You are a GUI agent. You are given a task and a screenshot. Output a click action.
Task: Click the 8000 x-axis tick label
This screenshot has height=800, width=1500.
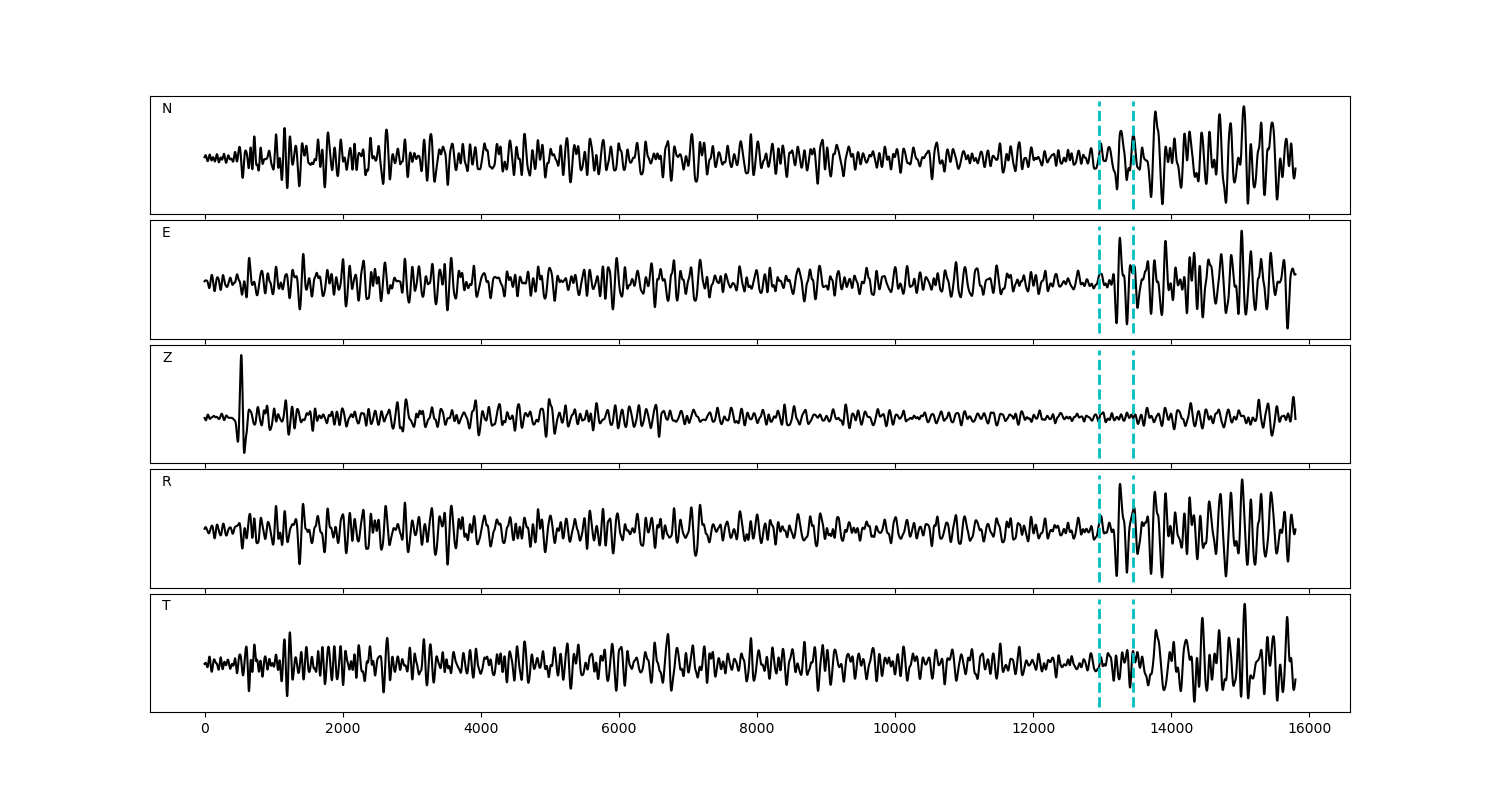(x=757, y=729)
